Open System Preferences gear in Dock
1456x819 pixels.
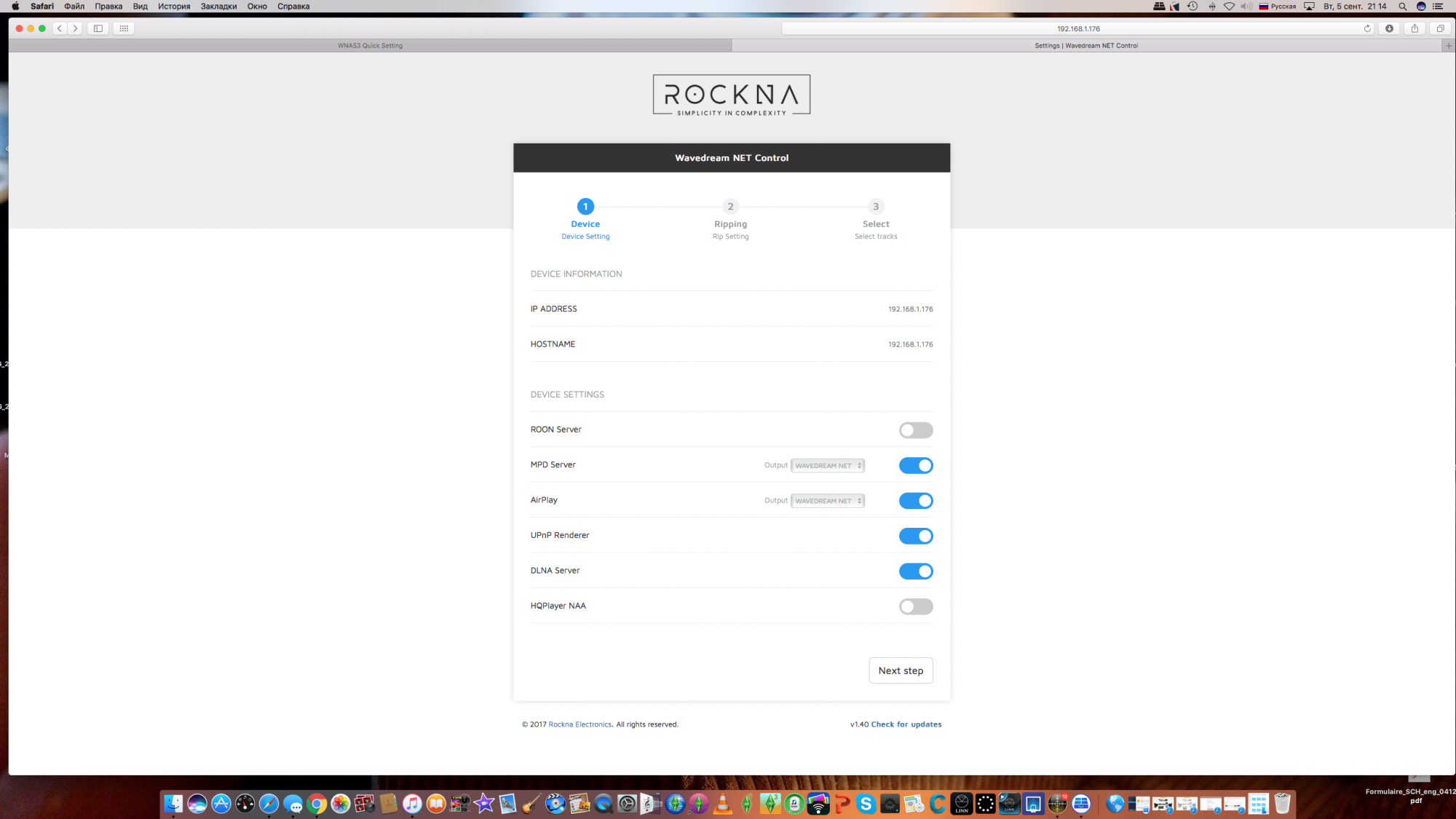coord(627,804)
